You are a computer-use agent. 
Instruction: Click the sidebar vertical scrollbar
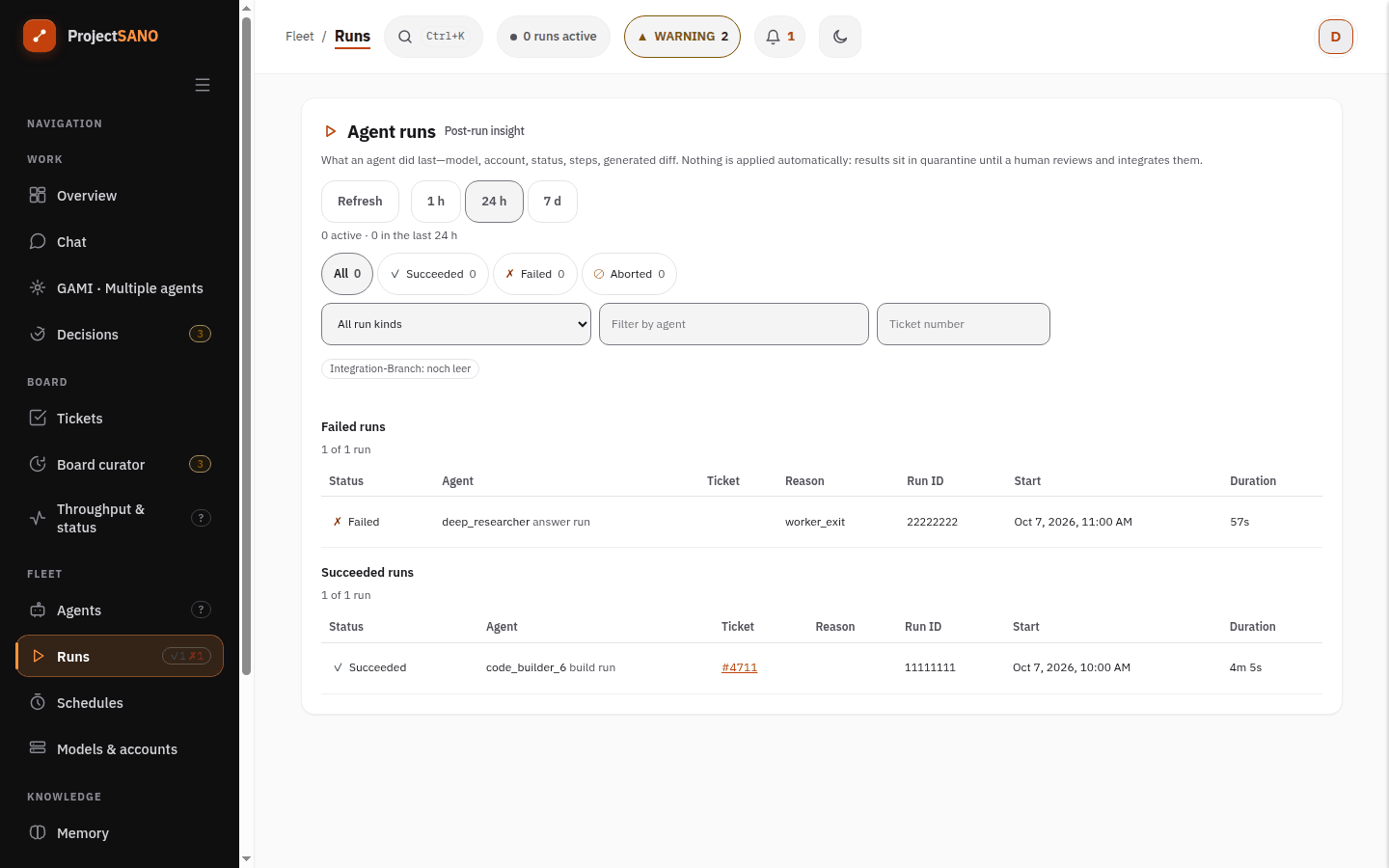pos(246,347)
